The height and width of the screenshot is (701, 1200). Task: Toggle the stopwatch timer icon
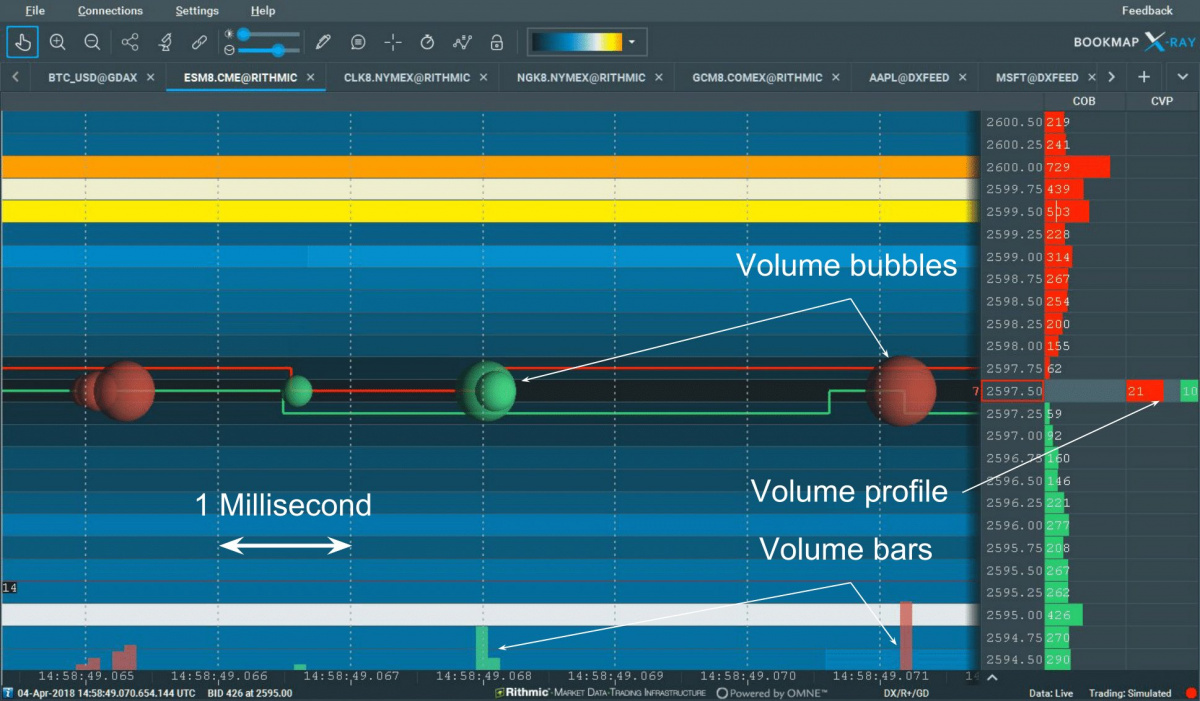427,42
